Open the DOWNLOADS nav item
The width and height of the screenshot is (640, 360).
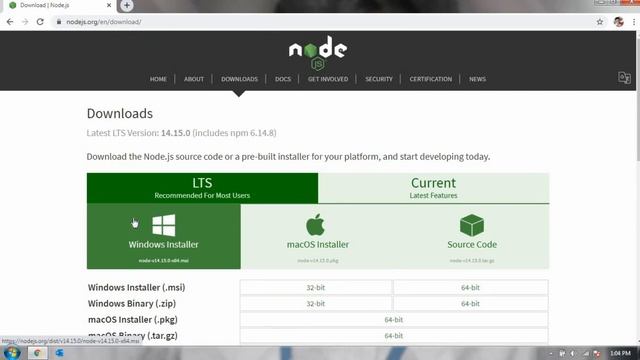[239, 79]
